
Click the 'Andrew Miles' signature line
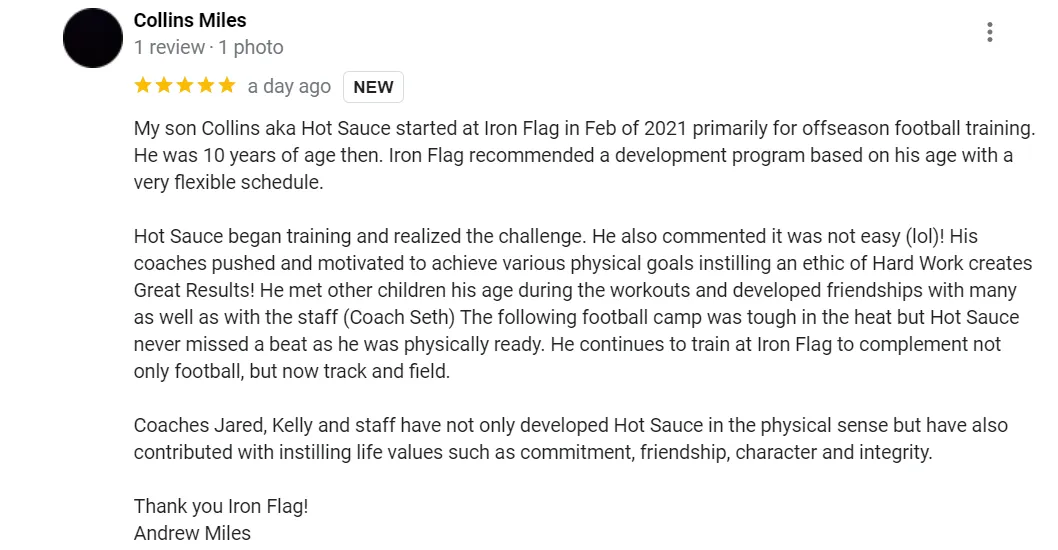192,533
